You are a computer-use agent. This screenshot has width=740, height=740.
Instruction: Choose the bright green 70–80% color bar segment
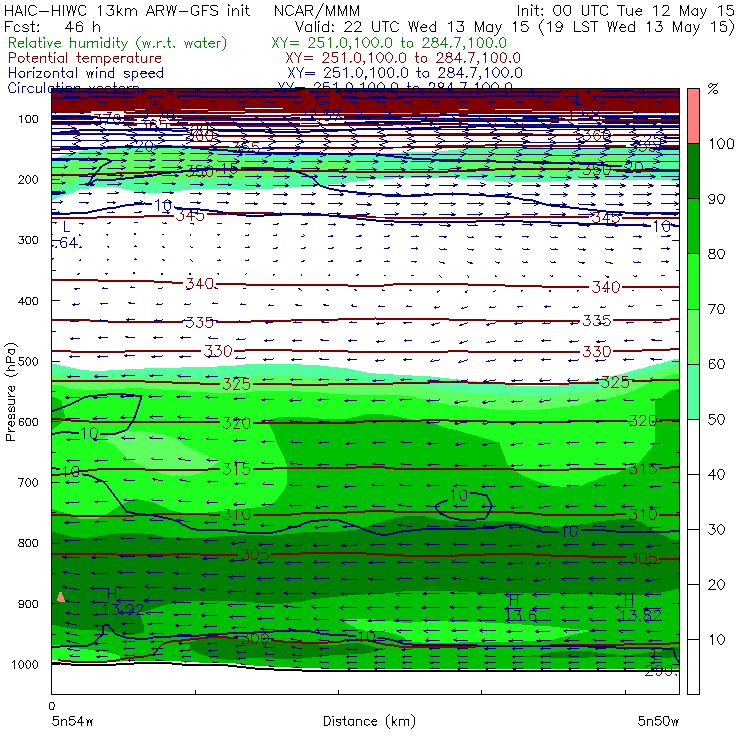click(x=693, y=281)
